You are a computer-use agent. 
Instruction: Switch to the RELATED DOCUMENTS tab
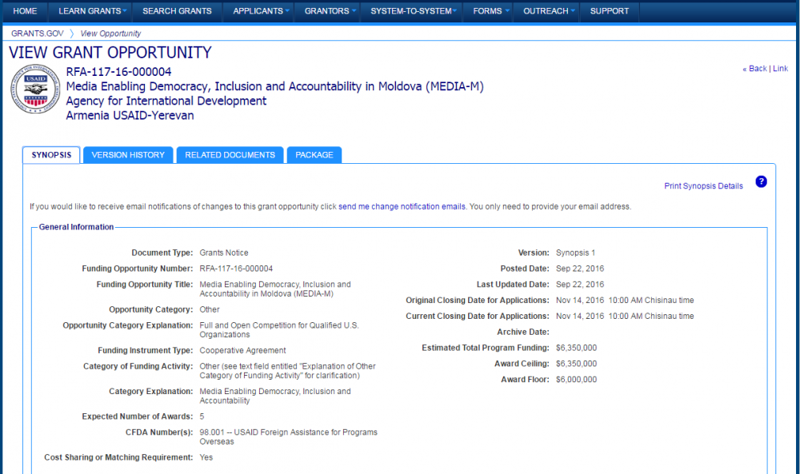(x=230, y=155)
